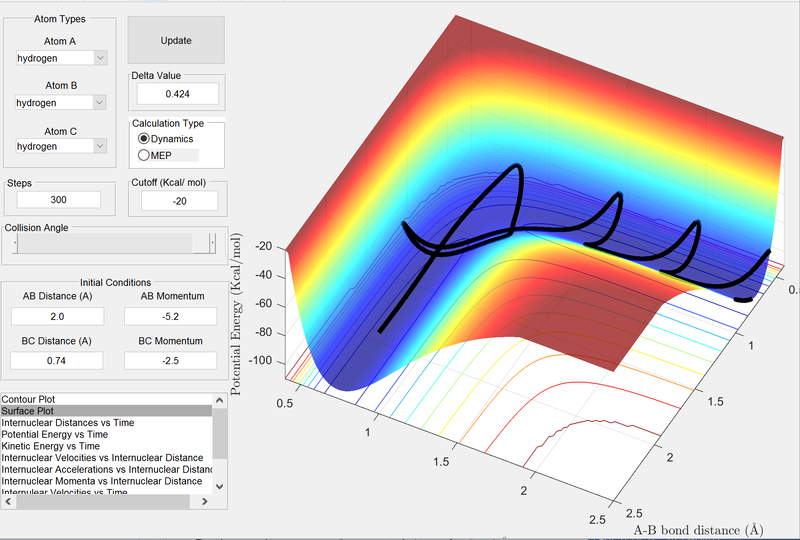This screenshot has height=540, width=800.
Task: Click the Collision Angle slider right arrow
Action: (x=213, y=243)
